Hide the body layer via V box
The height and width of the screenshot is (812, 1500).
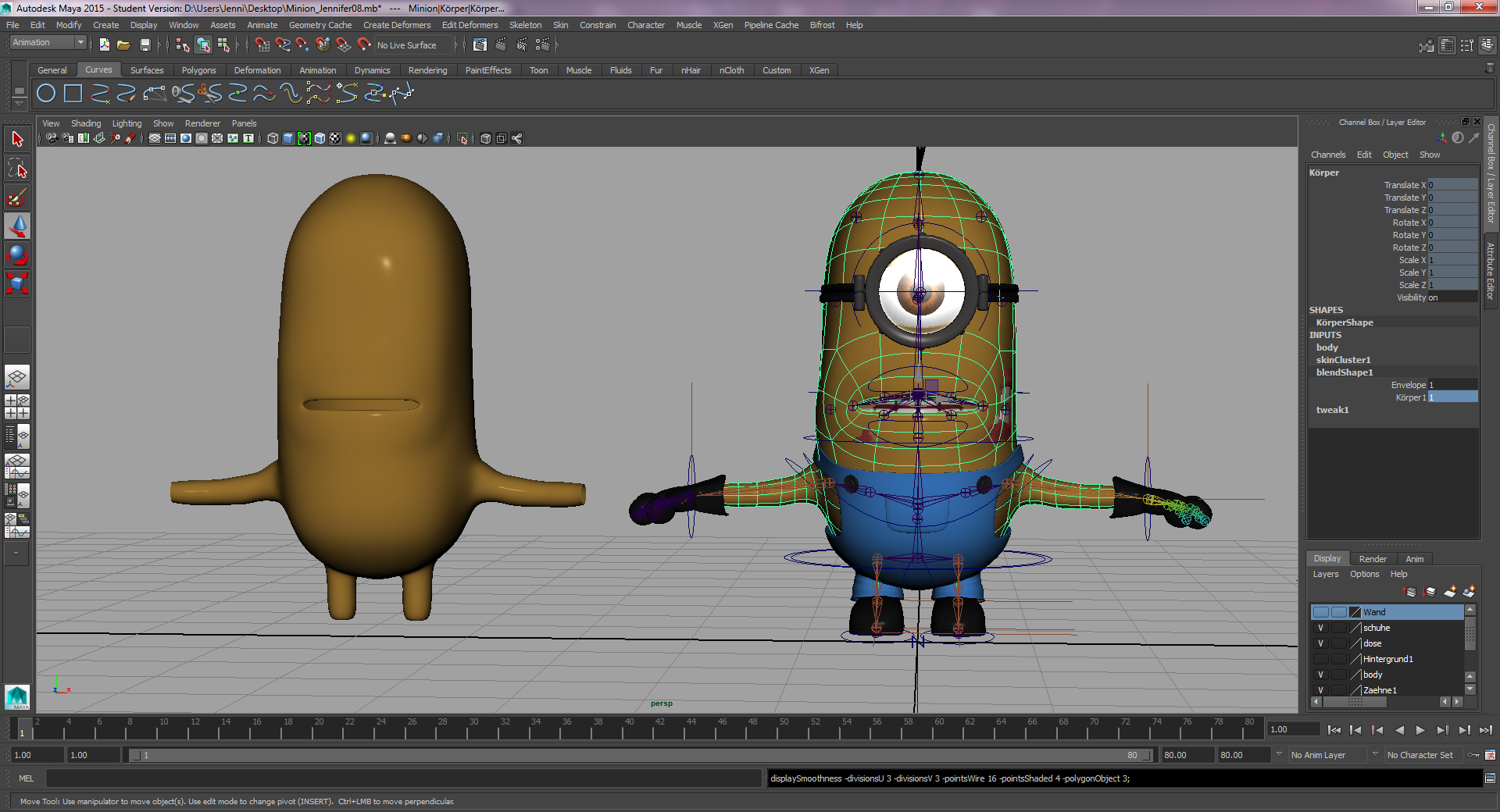click(1320, 675)
